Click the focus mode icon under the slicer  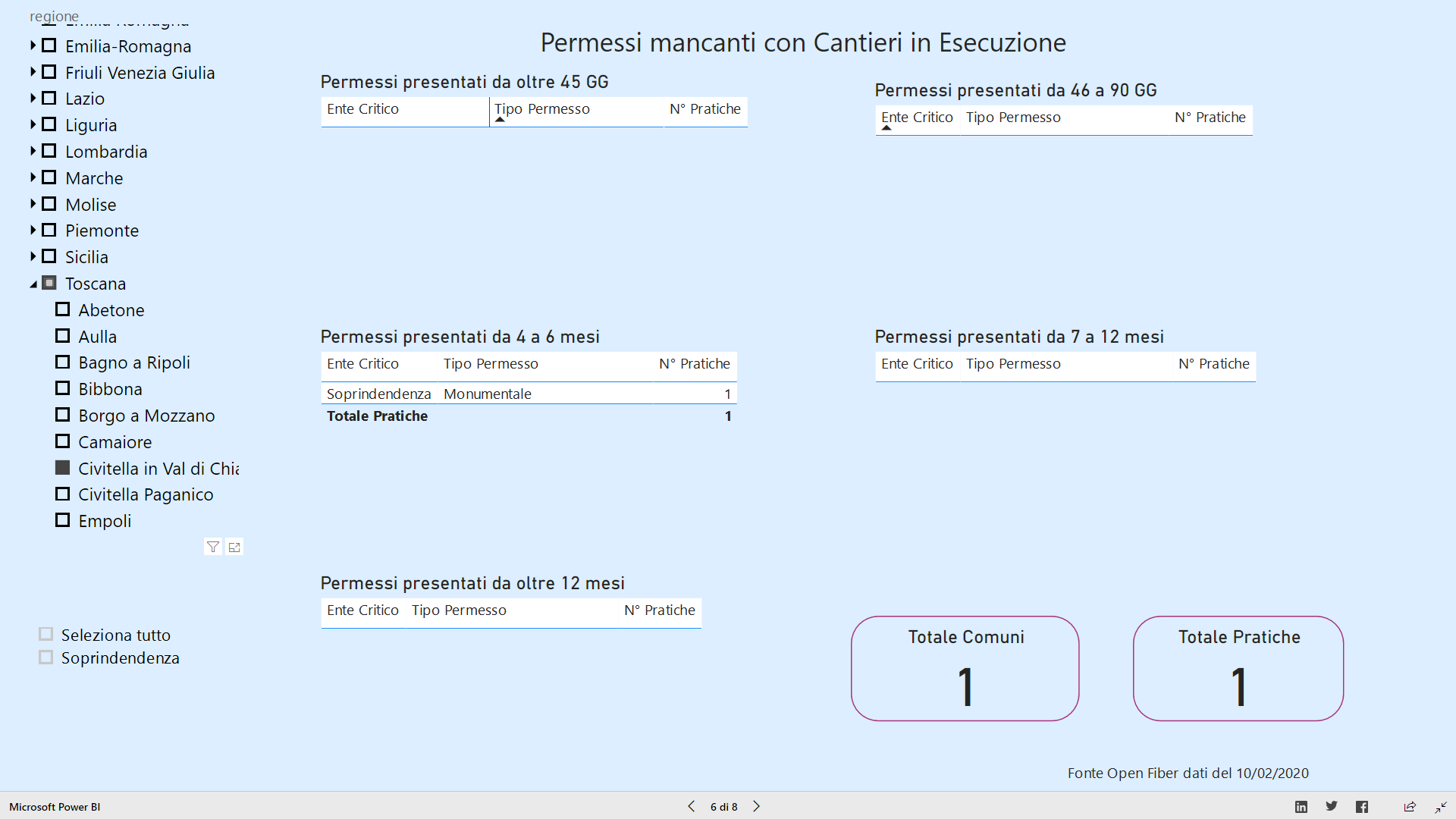click(234, 547)
